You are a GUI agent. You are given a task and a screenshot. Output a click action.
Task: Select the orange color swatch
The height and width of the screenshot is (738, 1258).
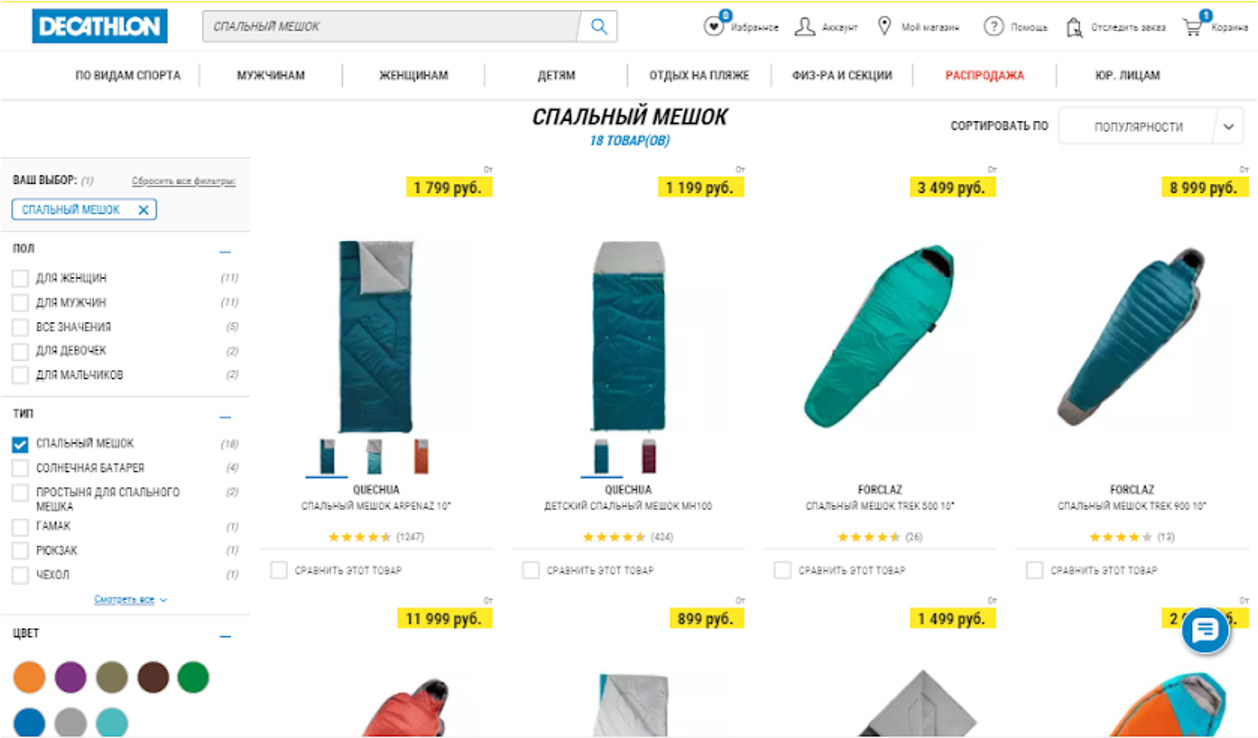click(x=29, y=677)
